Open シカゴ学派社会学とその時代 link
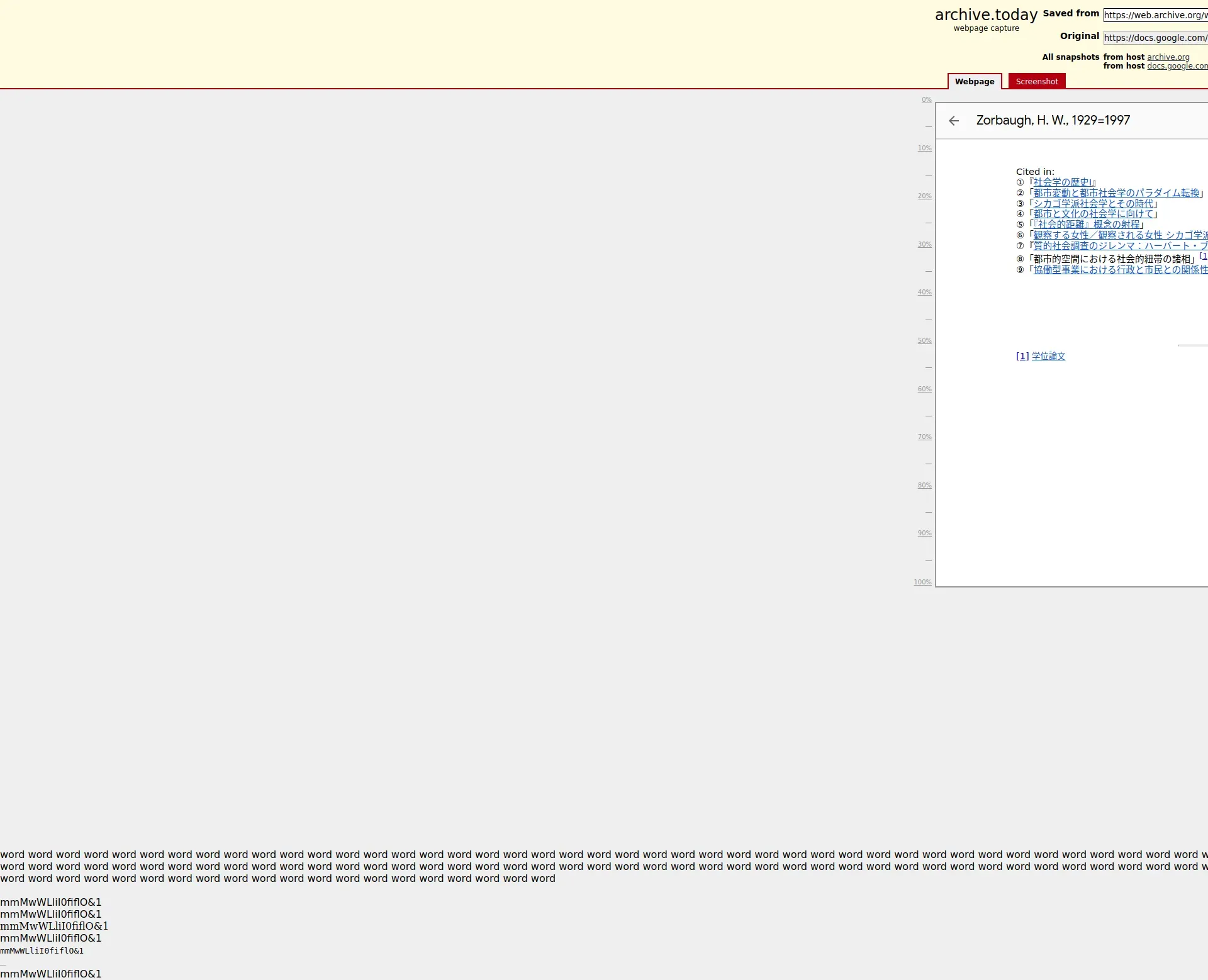This screenshot has height=980, width=1208. click(x=1093, y=204)
